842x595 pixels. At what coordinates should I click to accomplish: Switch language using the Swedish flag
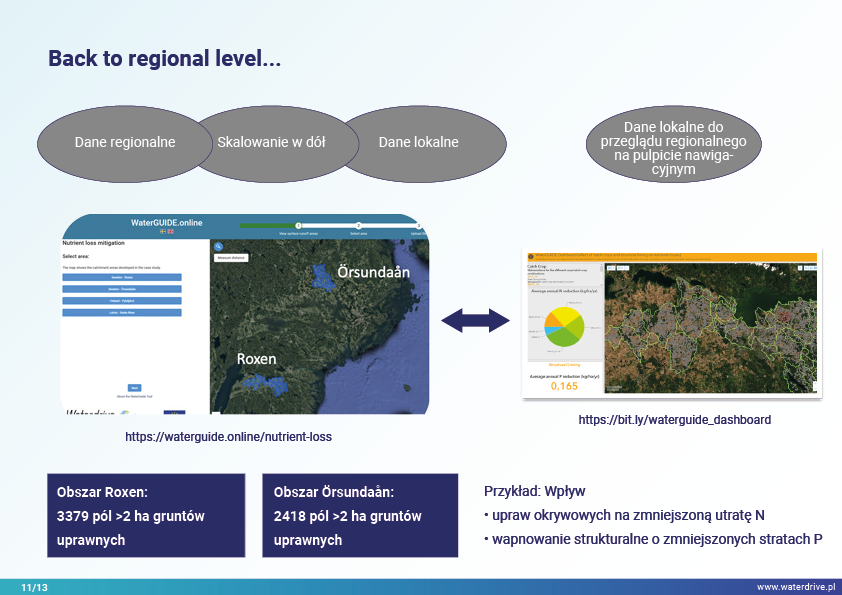(x=163, y=231)
